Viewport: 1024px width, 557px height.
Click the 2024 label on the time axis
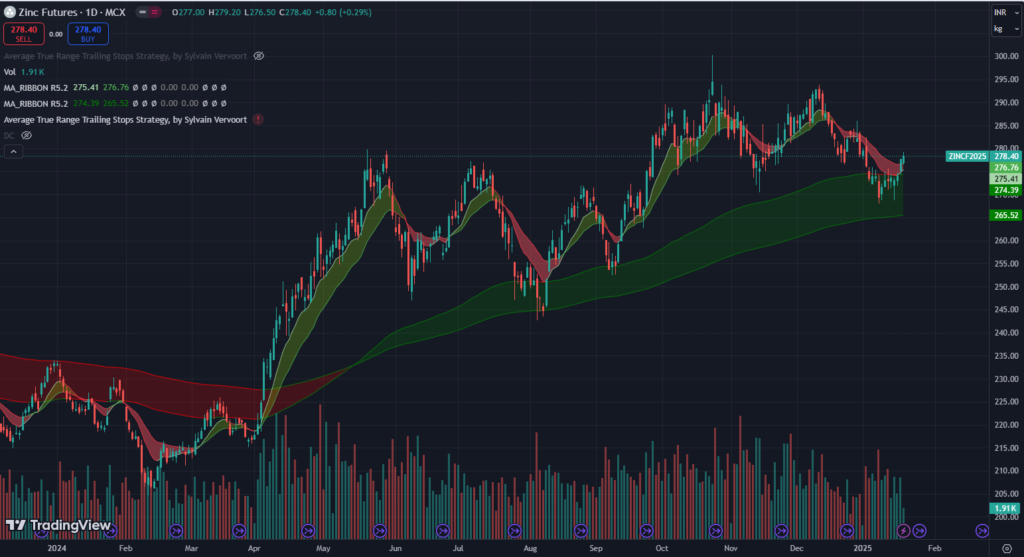pyautogui.click(x=57, y=549)
